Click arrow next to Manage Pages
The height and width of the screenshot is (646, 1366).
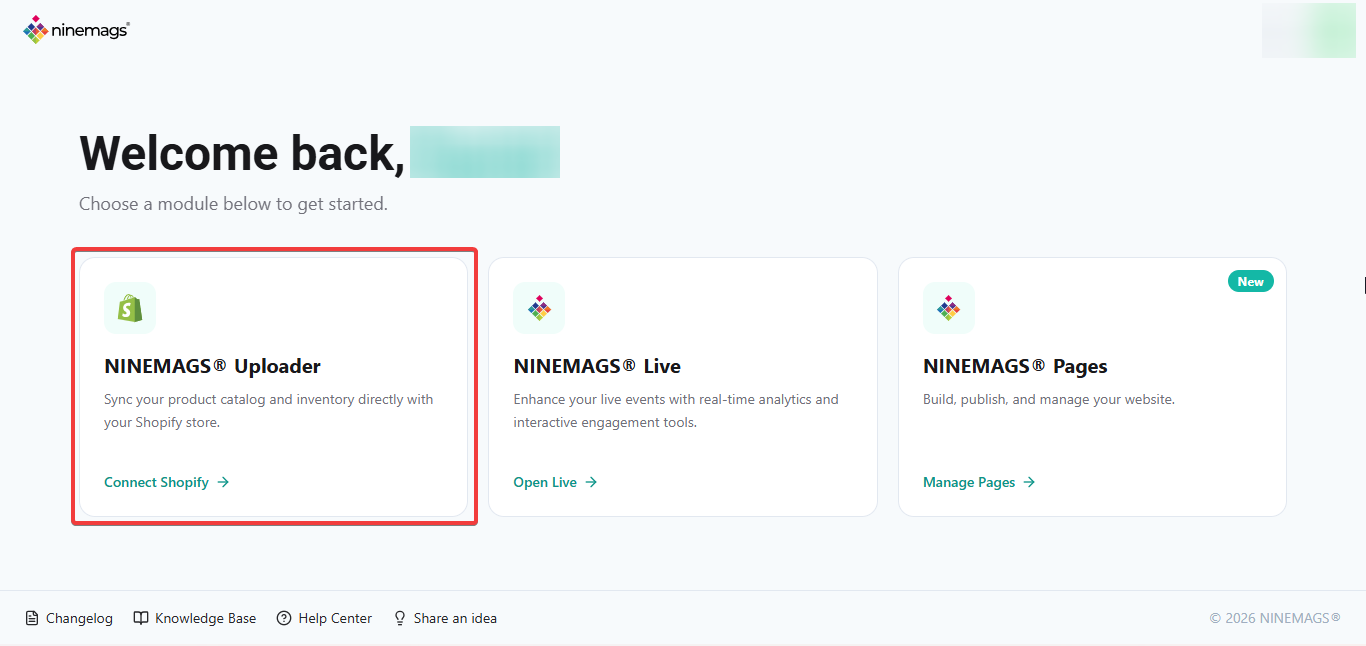click(x=1029, y=482)
